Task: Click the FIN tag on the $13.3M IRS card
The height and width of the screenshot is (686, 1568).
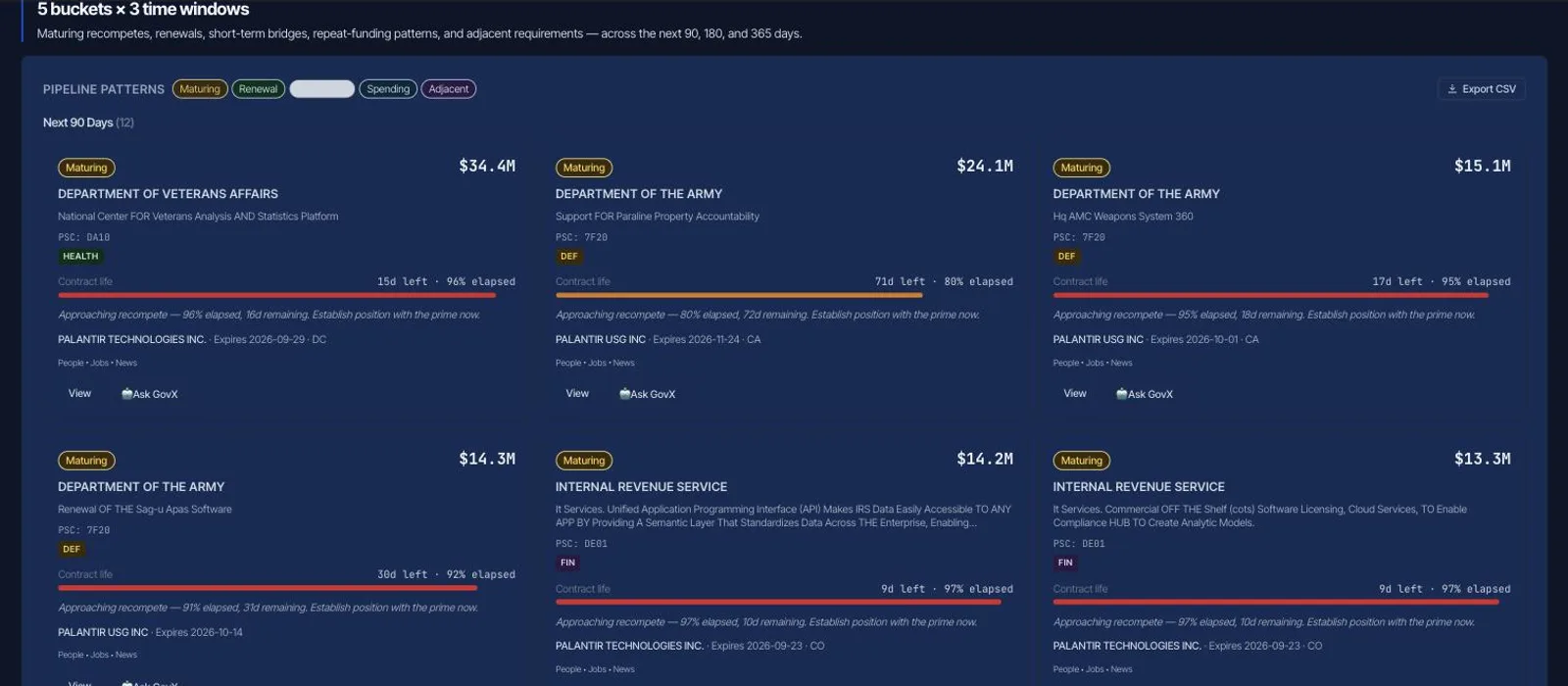Action: 1065,563
